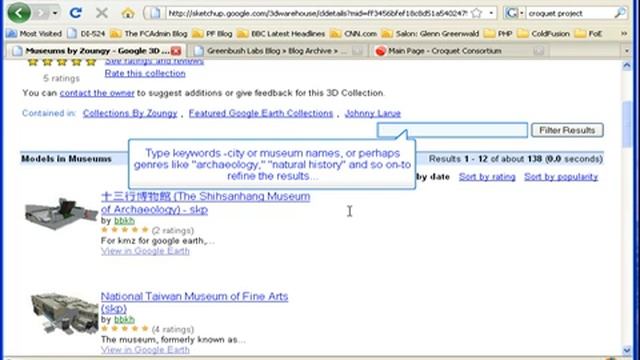Viewport: 640px width, 360px height.
Task: Open National Taiwan Museum thumbnail image
Action: point(63,313)
